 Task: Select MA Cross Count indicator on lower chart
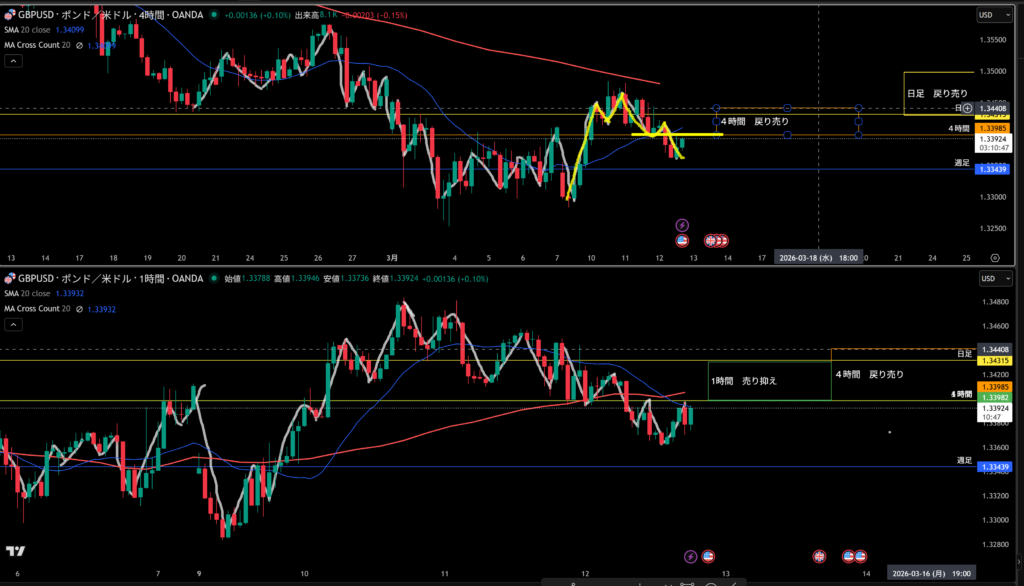pos(36,308)
